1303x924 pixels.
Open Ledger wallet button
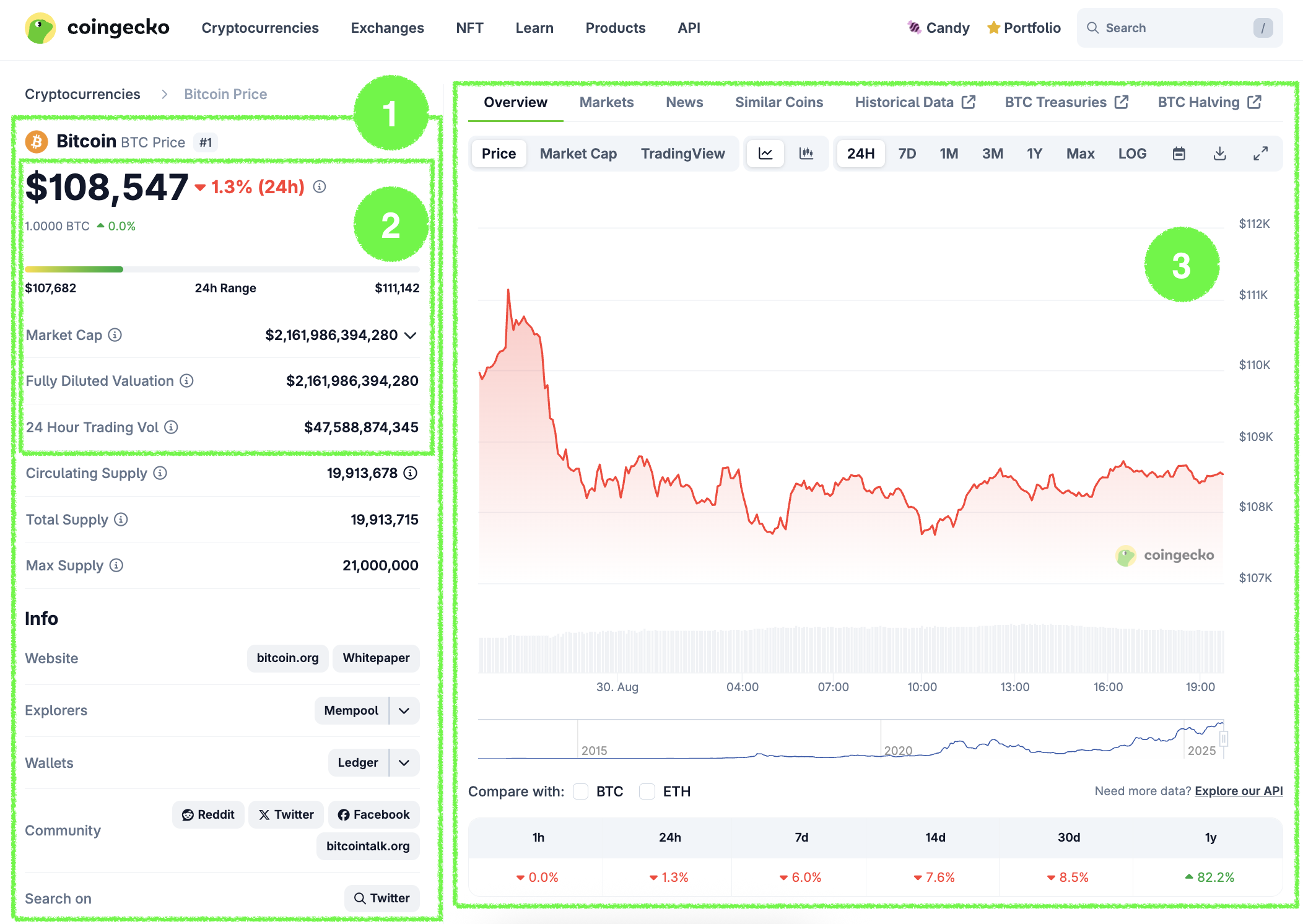coord(358,762)
